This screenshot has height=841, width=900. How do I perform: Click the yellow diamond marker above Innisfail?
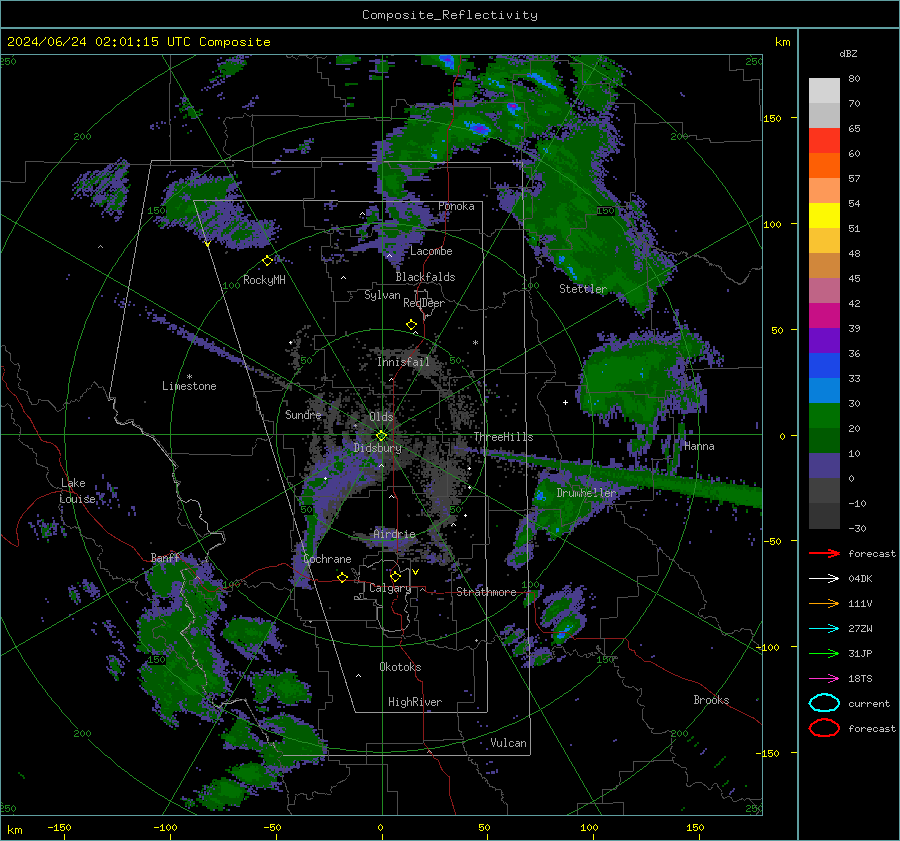pos(411,325)
